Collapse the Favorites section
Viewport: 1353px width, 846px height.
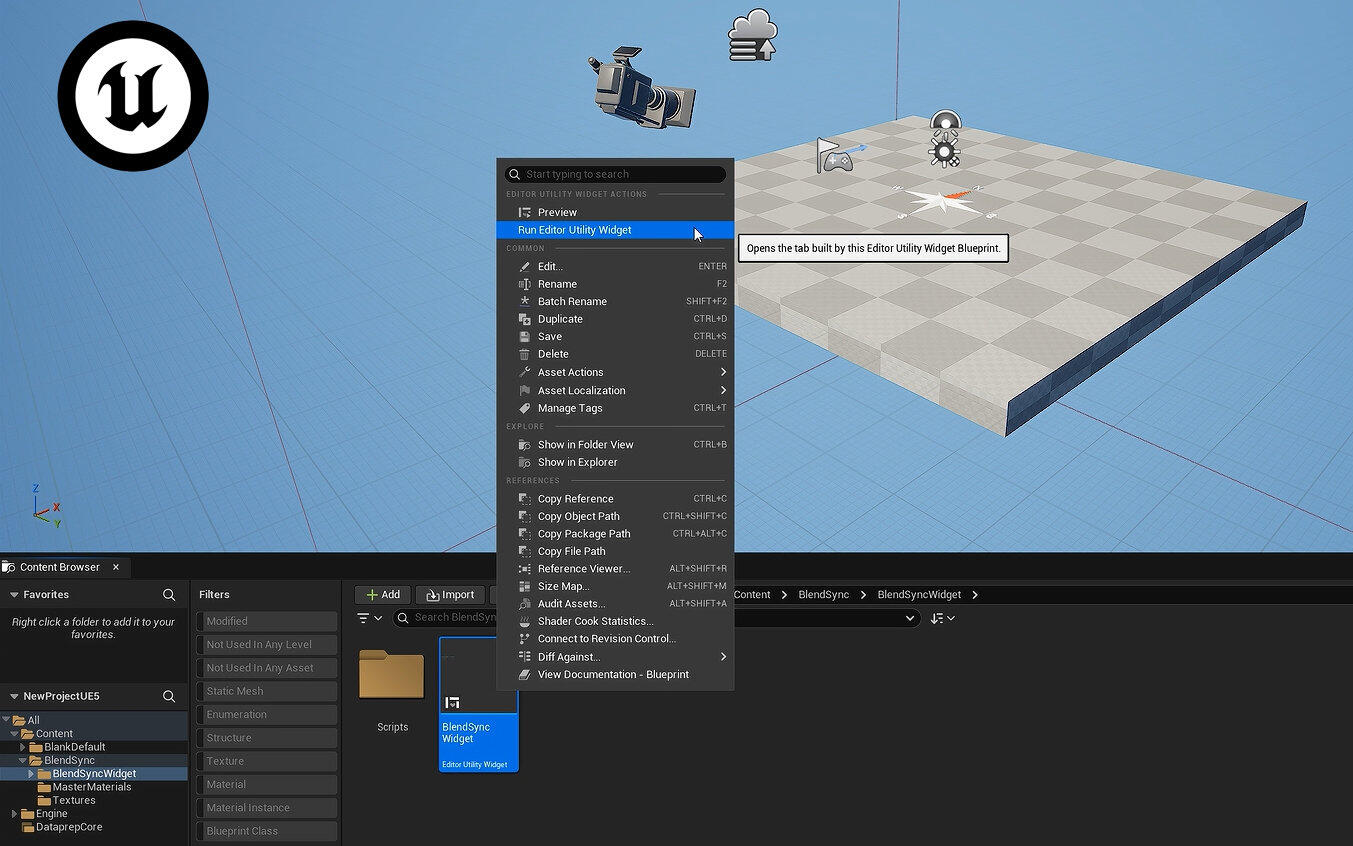[14, 595]
